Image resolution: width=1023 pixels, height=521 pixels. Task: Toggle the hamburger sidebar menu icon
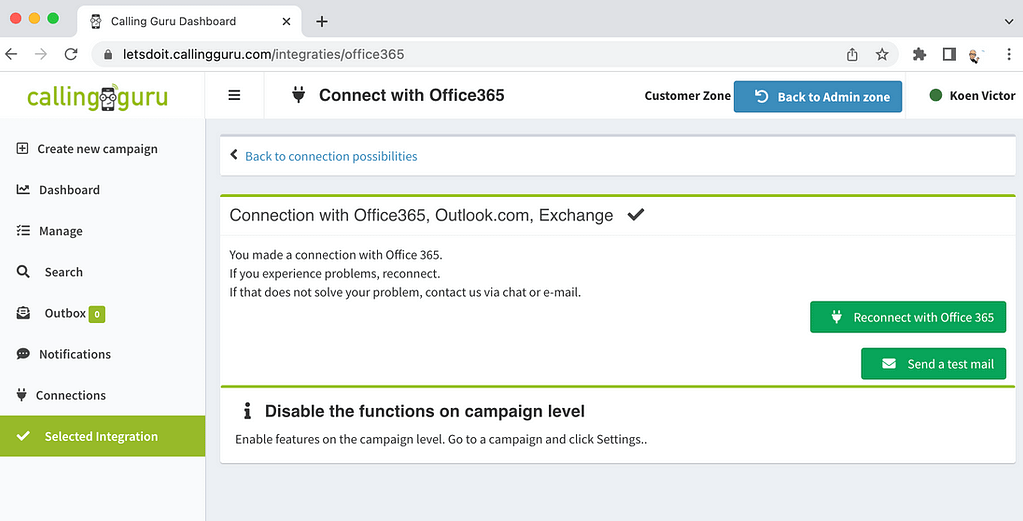coord(234,95)
